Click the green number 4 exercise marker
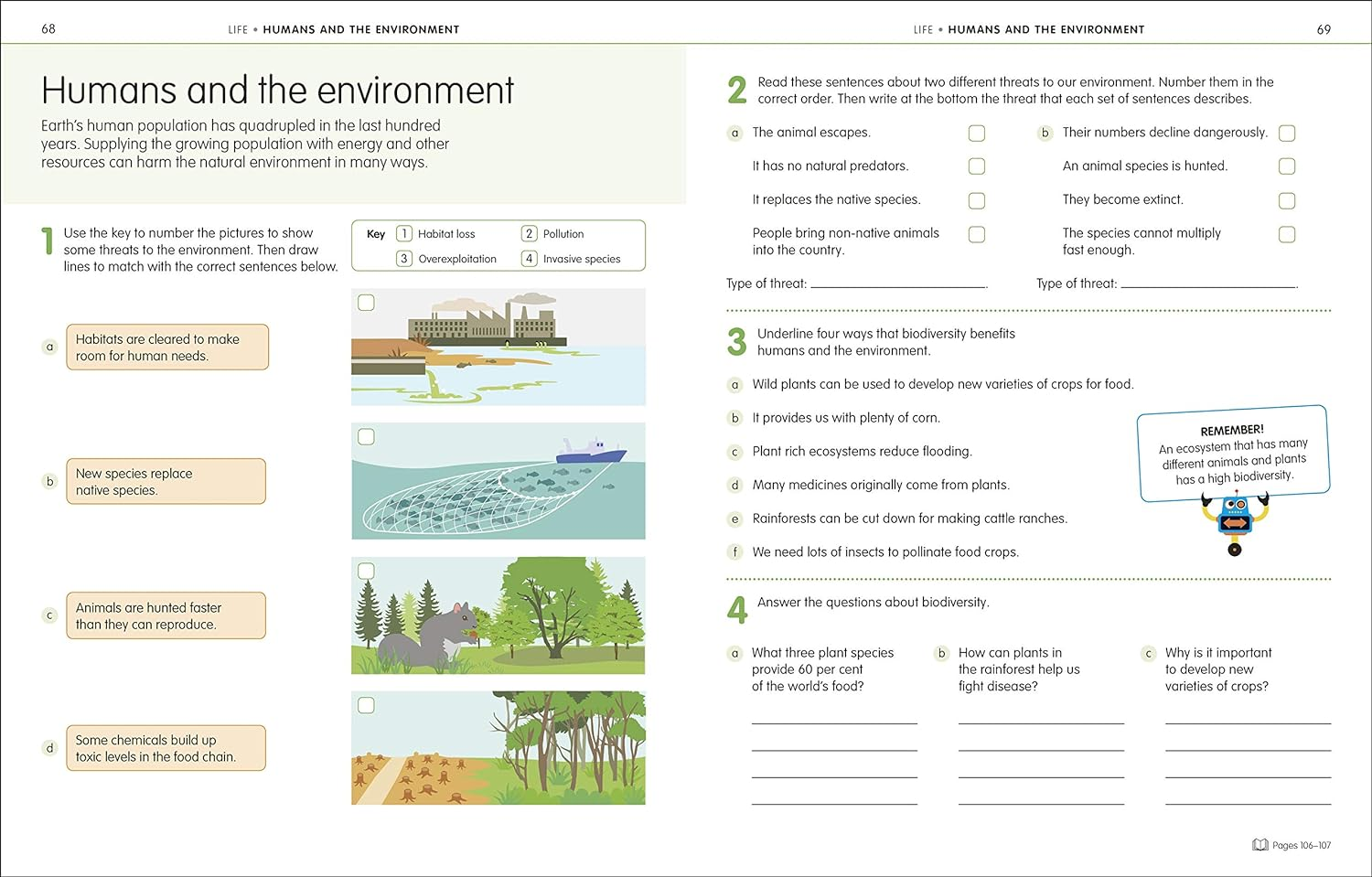The image size is (1372, 877). coord(737,609)
